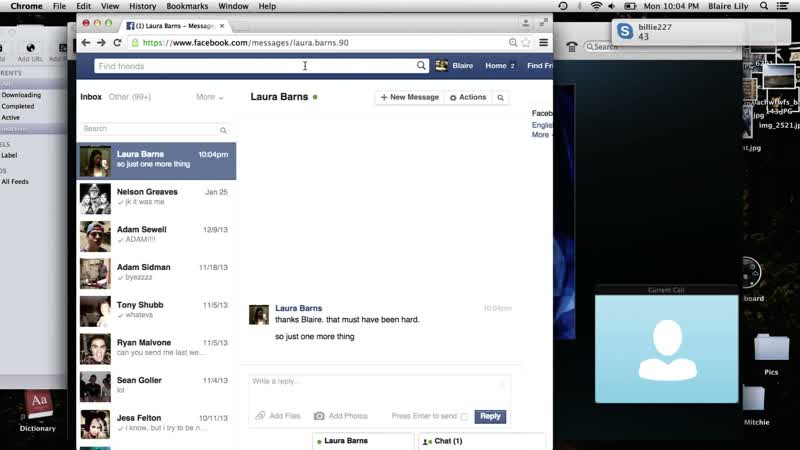800x450 pixels.
Task: Click the volume icon in menu bar
Action: [x=612, y=6]
